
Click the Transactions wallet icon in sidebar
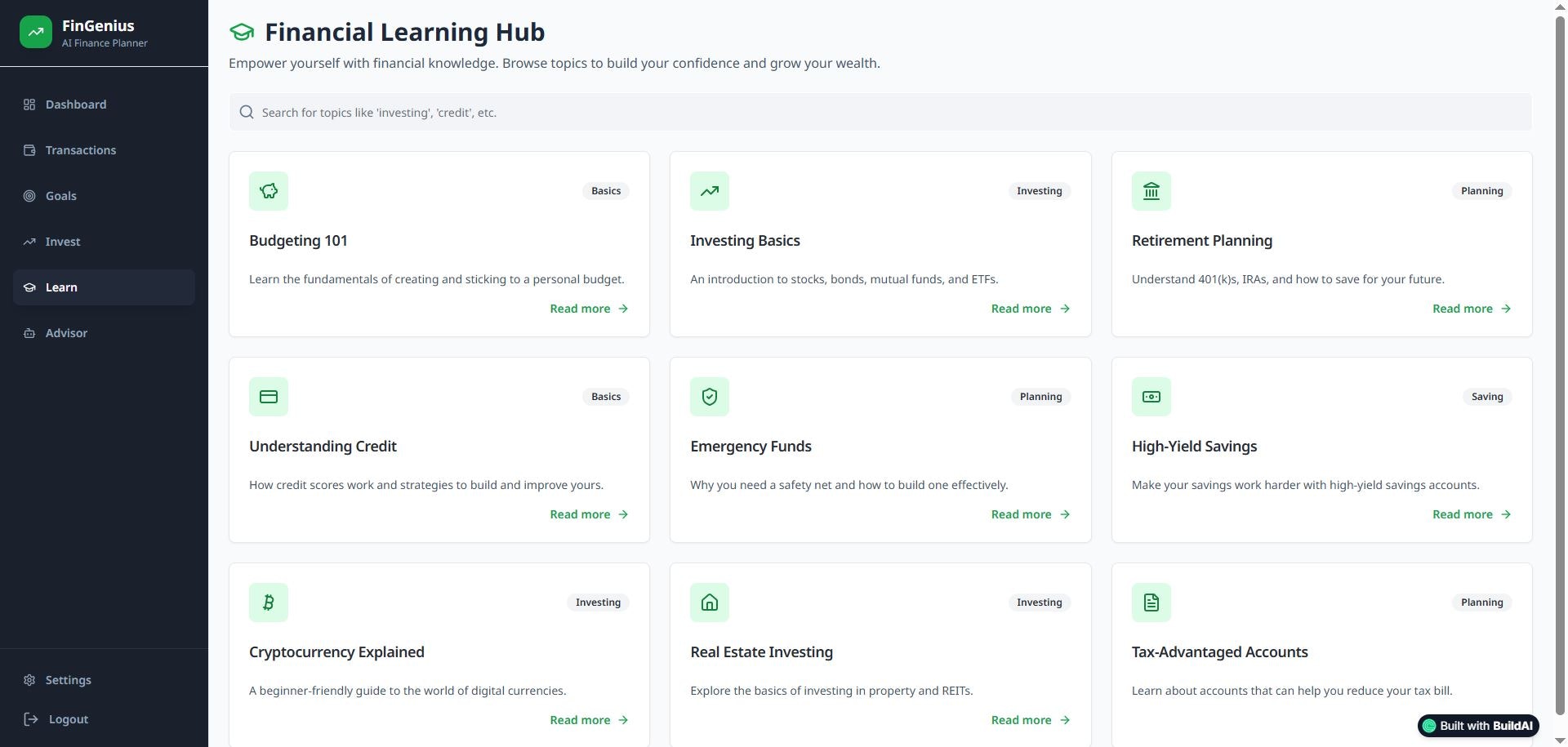[29, 150]
